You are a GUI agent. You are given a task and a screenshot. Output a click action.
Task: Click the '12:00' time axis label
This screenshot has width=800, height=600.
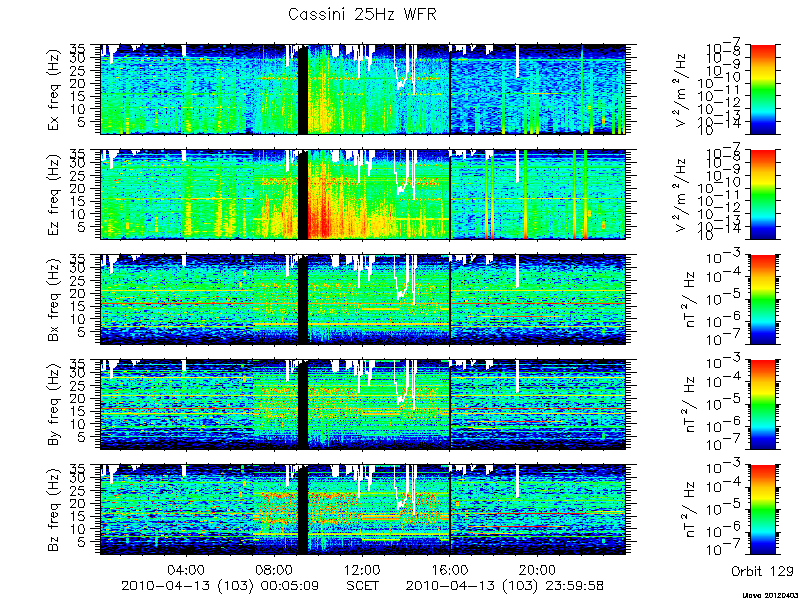pos(363,569)
